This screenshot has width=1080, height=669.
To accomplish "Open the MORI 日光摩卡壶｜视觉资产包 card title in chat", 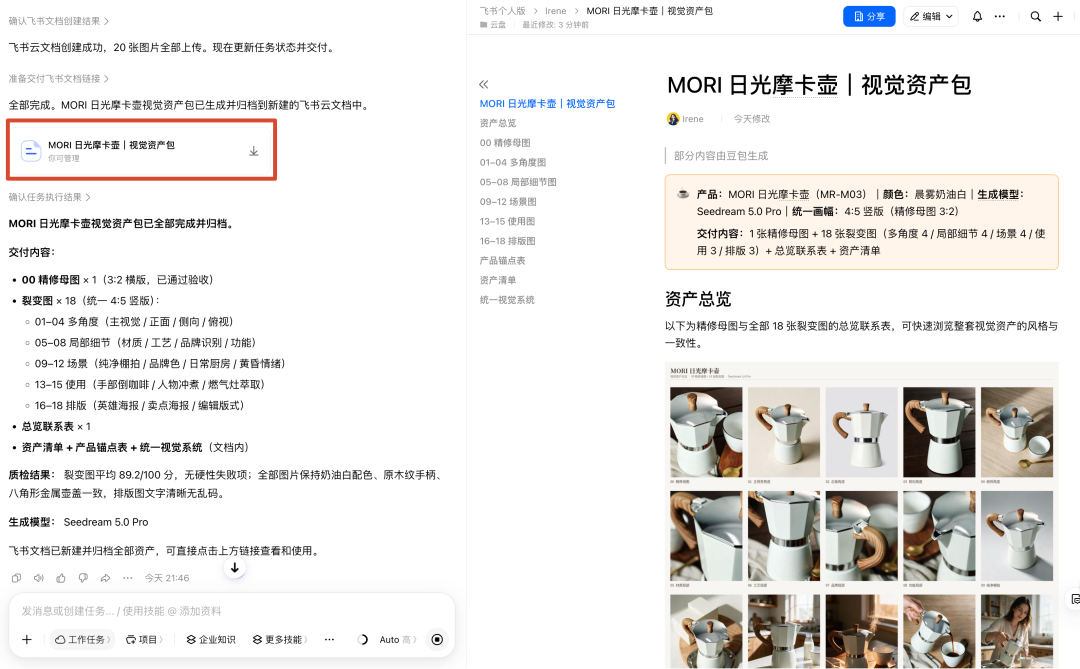I will 111,145.
